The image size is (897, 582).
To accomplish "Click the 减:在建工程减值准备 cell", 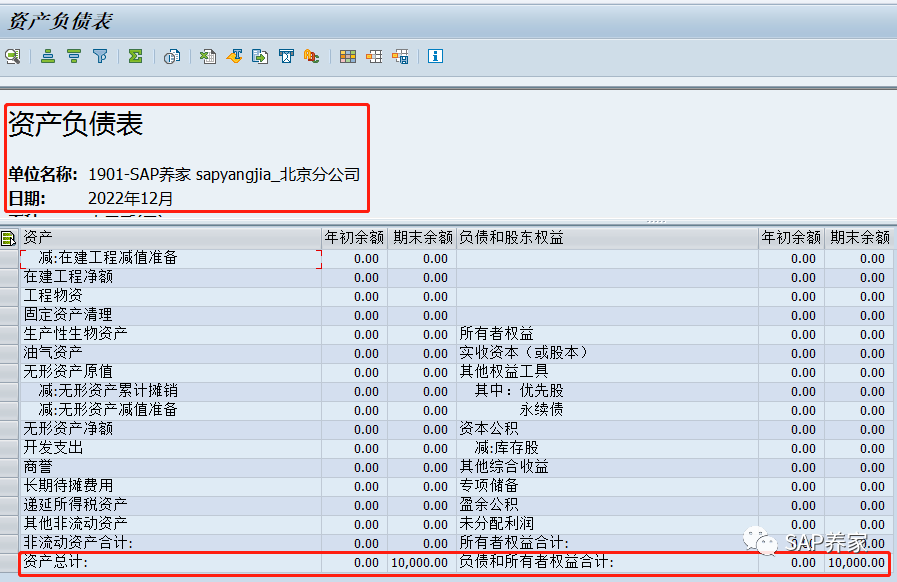I will pyautogui.click(x=170, y=259).
